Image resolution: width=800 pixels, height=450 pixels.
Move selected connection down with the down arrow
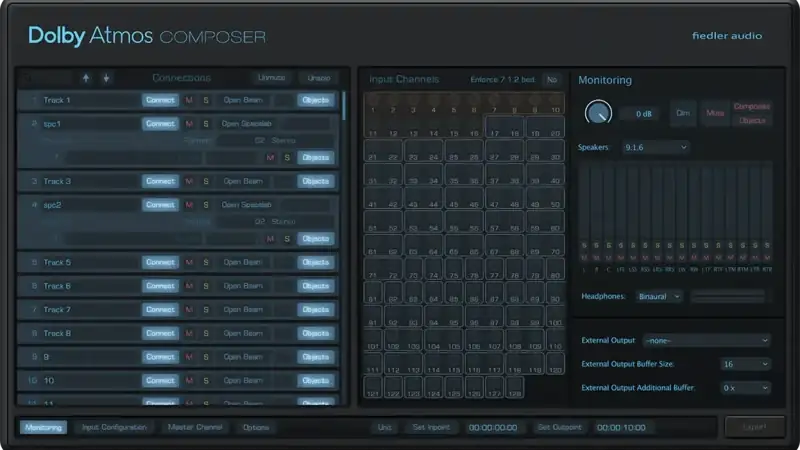coord(106,78)
